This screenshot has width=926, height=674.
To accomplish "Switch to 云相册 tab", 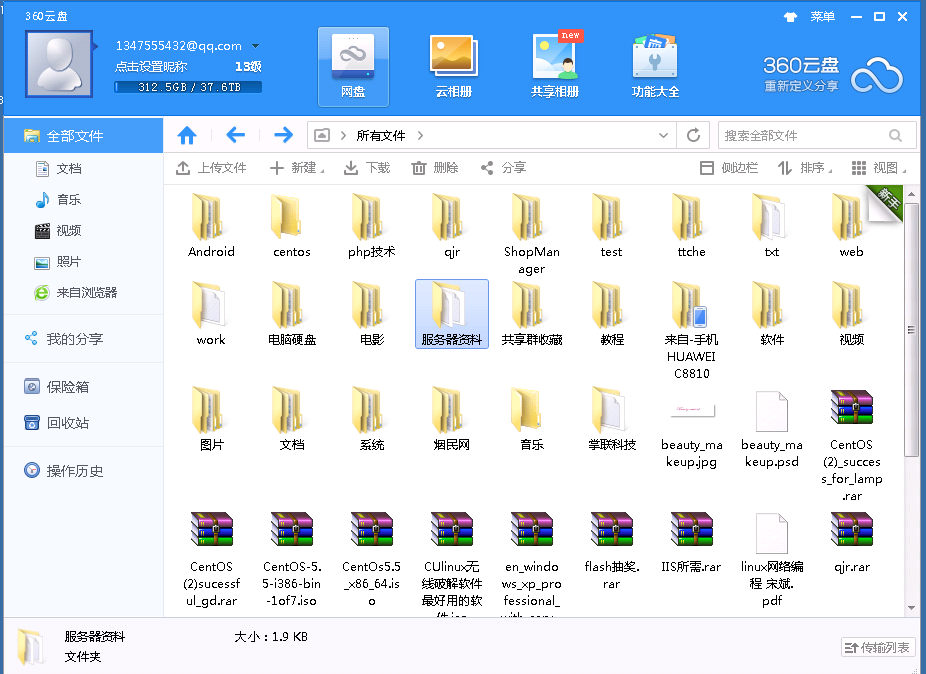I will tap(454, 67).
